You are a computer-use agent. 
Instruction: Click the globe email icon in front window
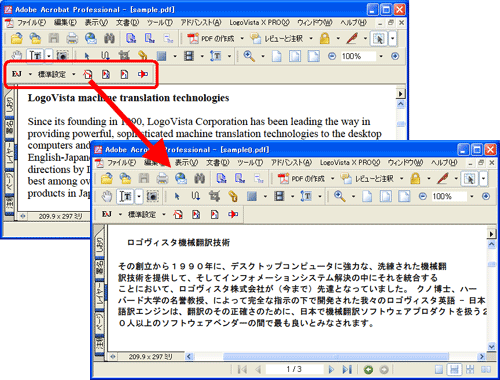(181, 179)
